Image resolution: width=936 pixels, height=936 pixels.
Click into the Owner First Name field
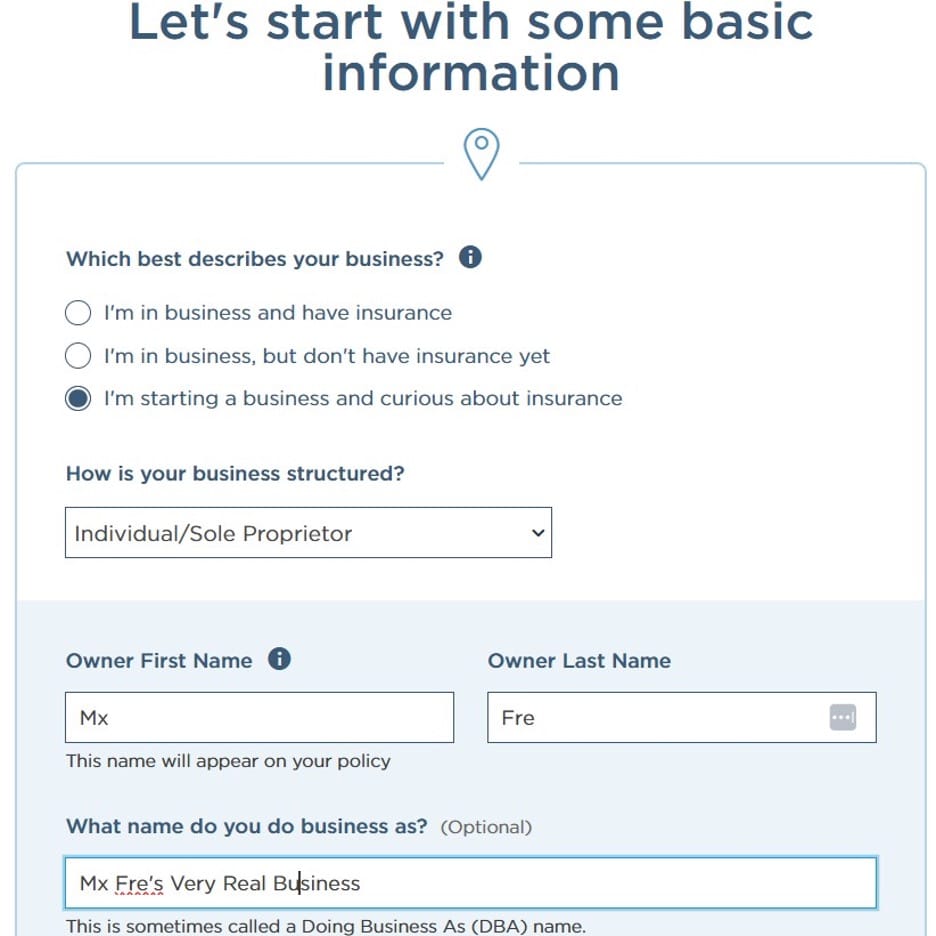click(259, 717)
